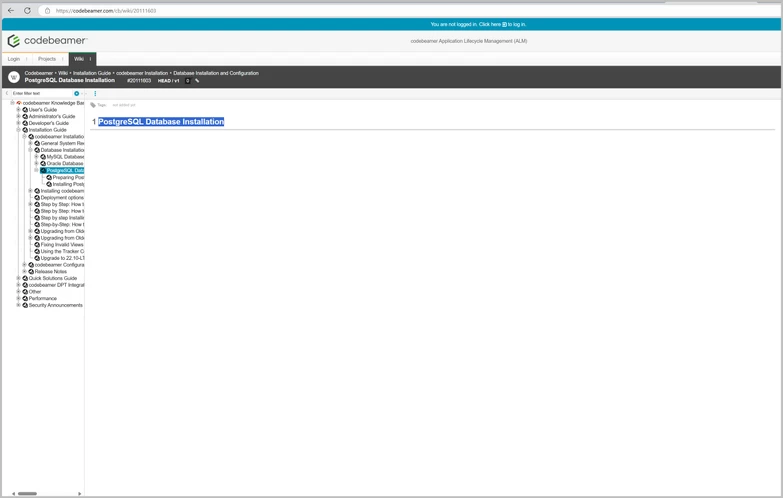Select Upgrade to 22.10-LTS tree item
The image size is (783, 498).
[62, 258]
